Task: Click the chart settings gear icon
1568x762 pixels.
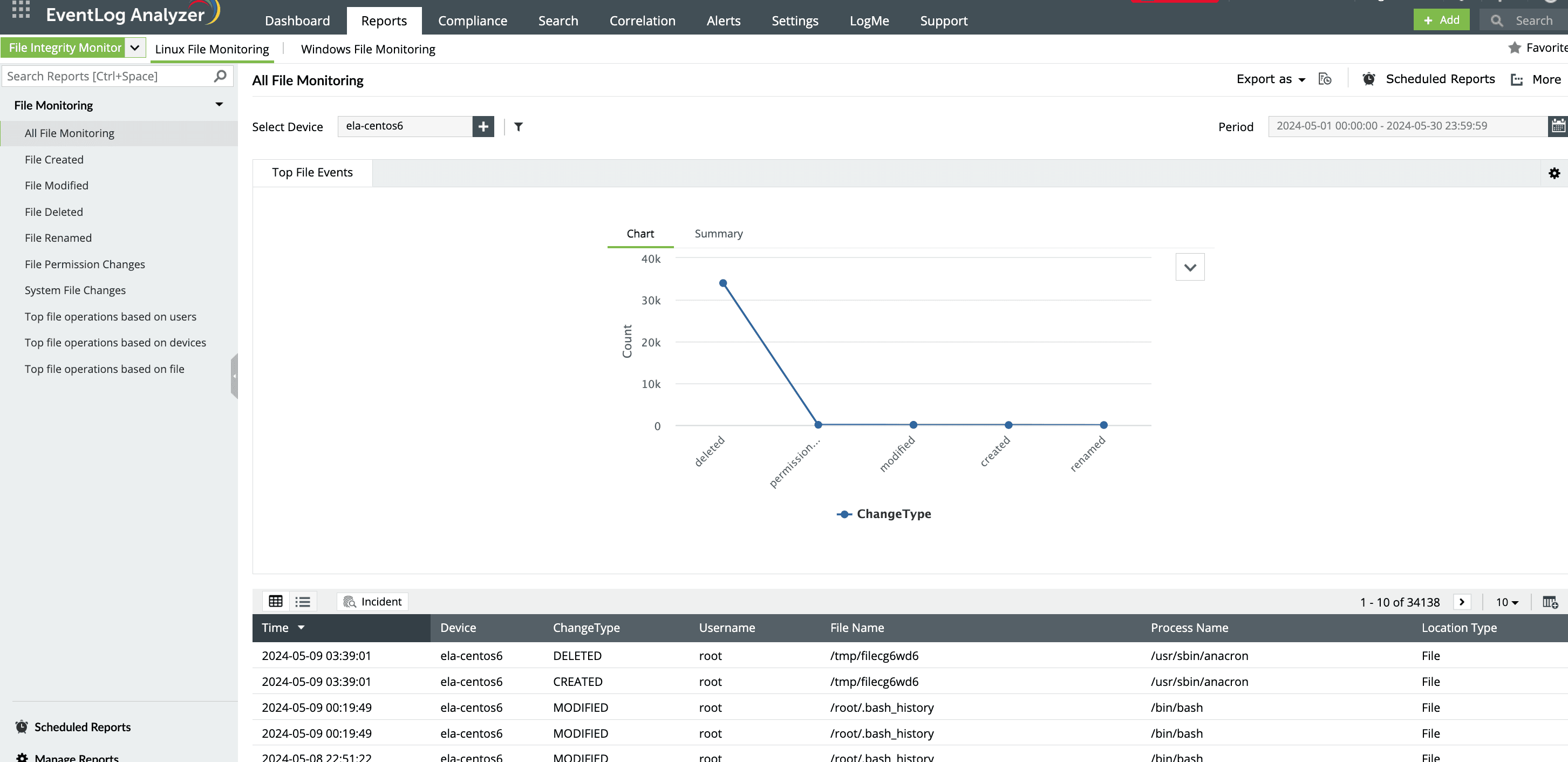Action: click(1553, 173)
